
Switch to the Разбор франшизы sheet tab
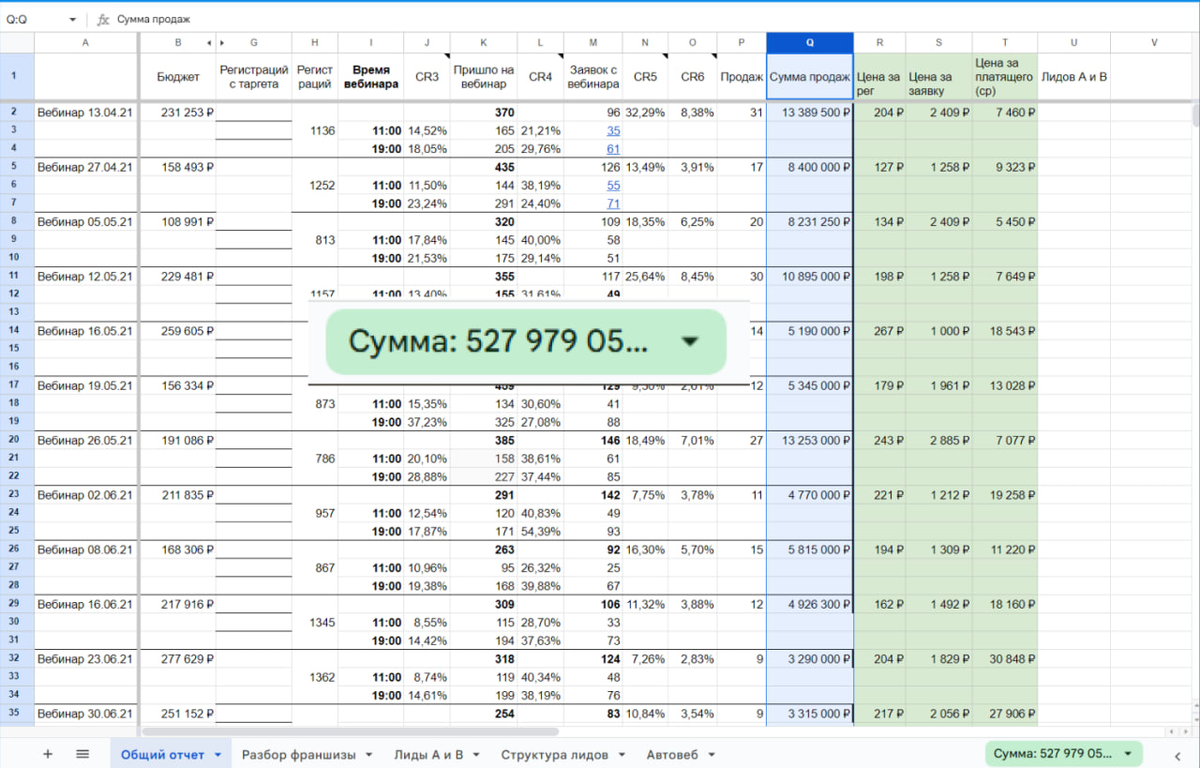coord(300,754)
